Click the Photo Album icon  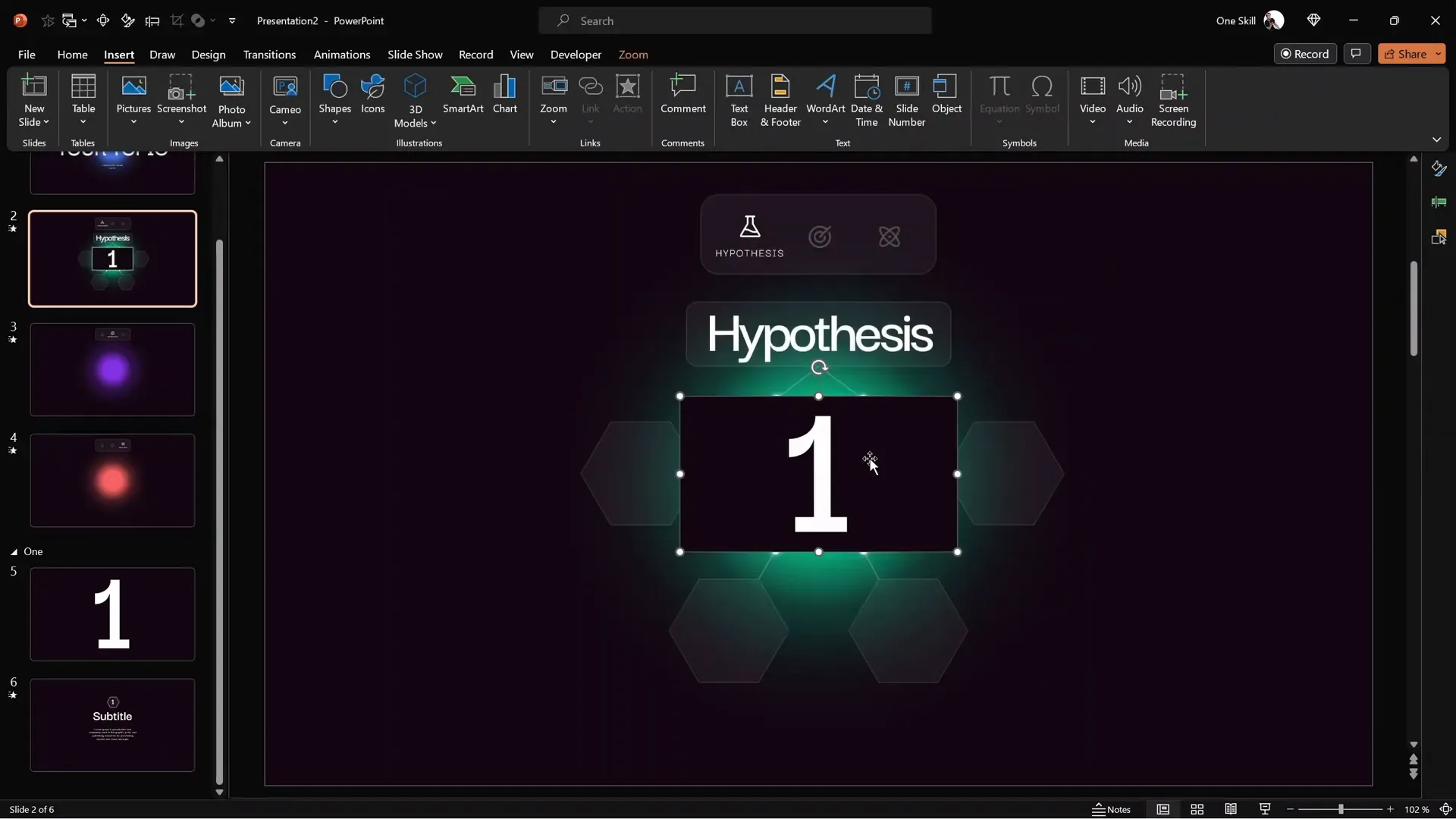point(231,86)
